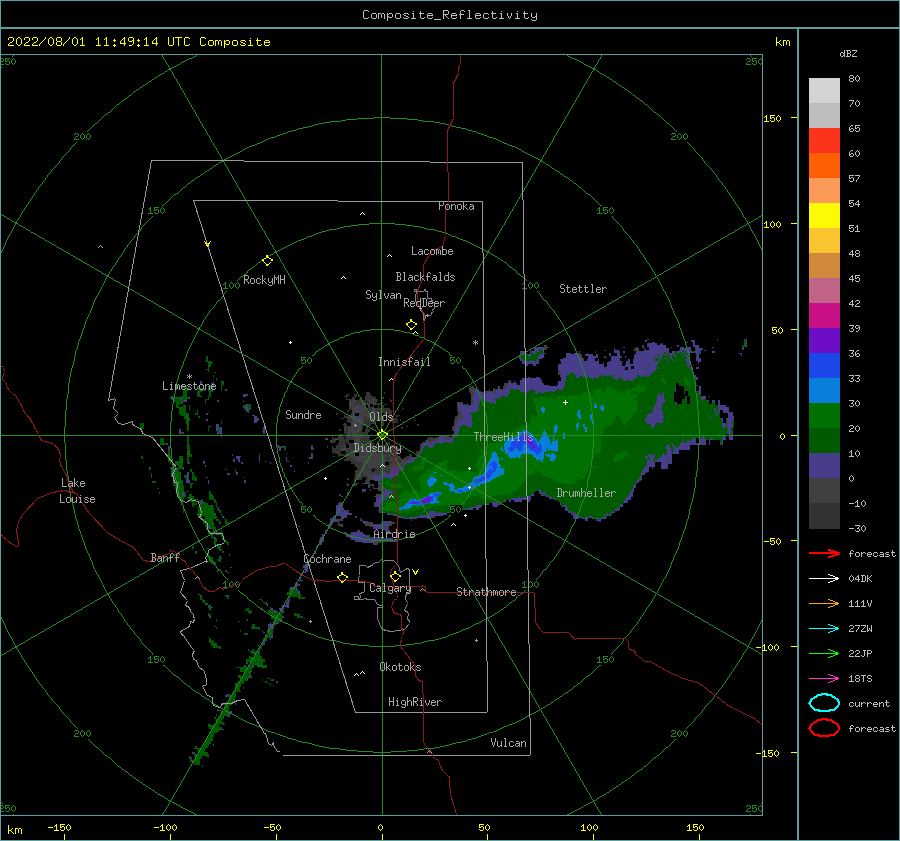Click the Airdrie town label
Screen dimensions: 900x841
[394, 534]
